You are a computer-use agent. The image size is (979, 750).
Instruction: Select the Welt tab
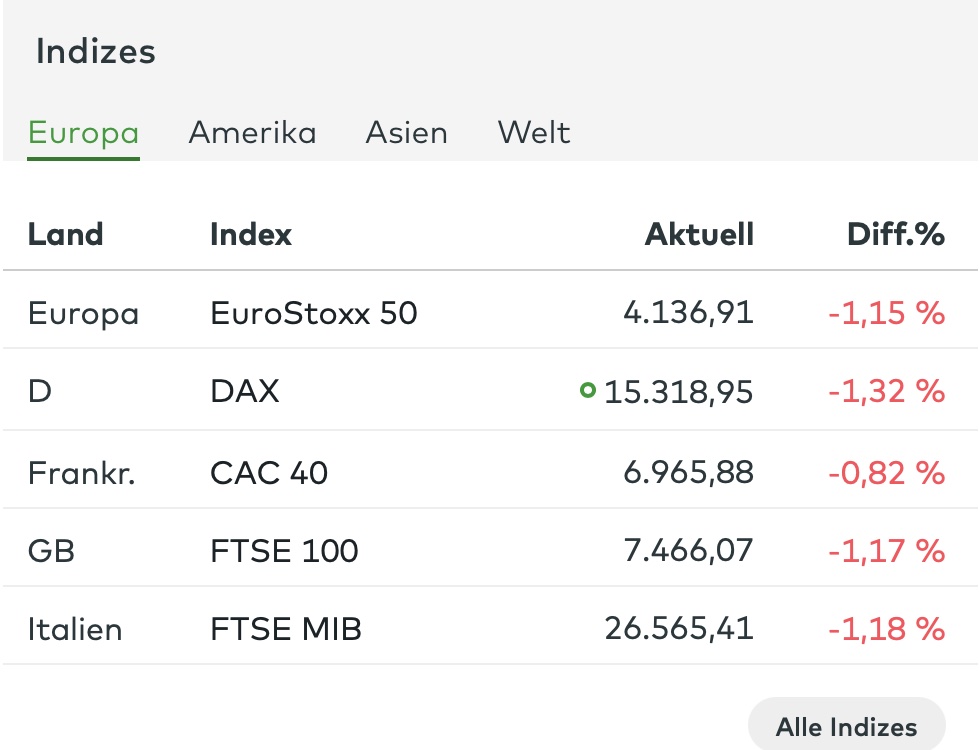(x=534, y=132)
